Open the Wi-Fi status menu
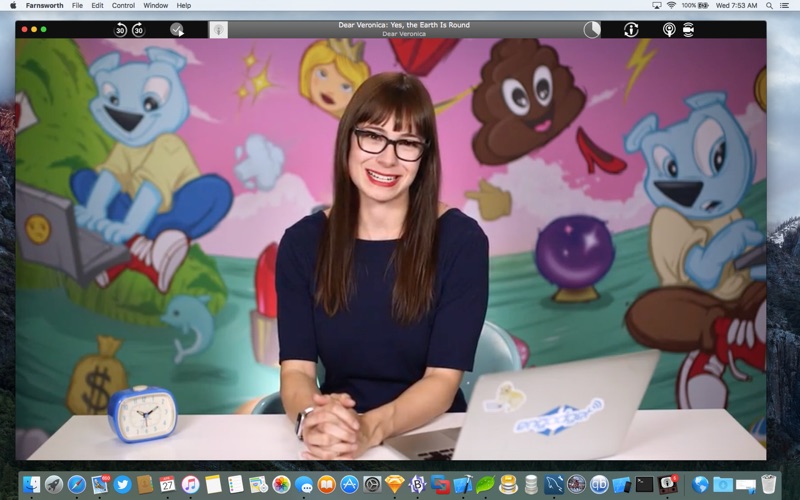800x500 pixels. pos(670,5)
